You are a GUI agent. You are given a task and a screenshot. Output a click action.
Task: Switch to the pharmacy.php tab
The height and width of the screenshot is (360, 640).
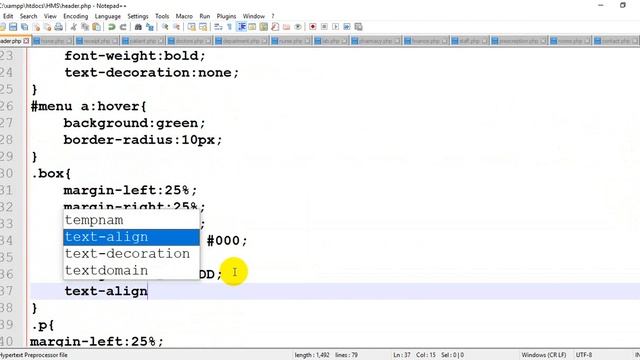tap(376, 41)
